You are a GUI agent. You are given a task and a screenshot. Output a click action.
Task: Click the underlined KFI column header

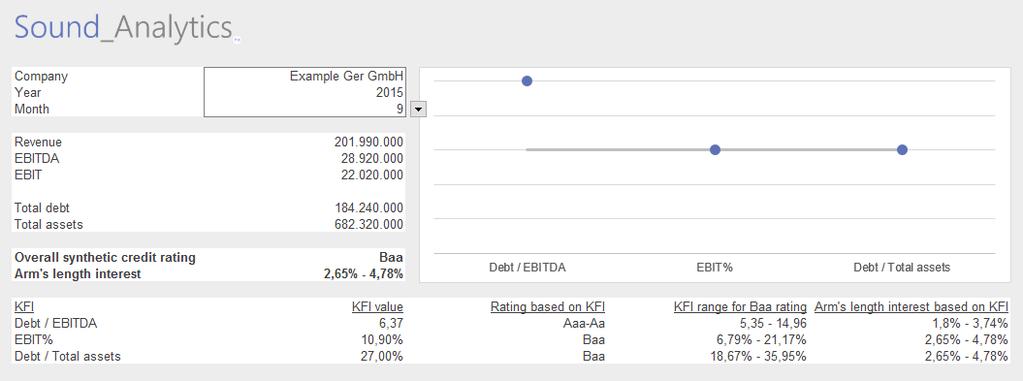pos(24,307)
